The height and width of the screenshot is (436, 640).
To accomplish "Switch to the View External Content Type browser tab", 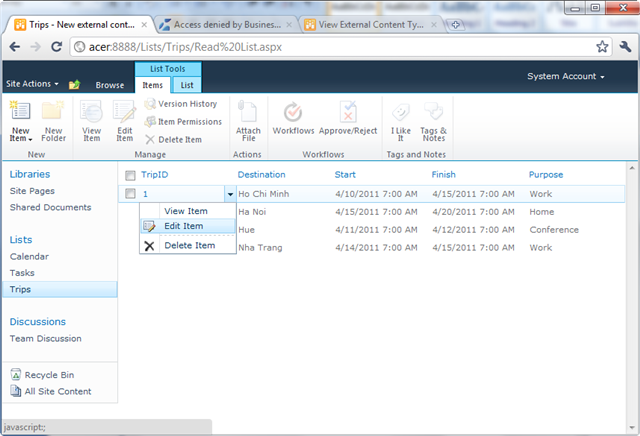I will pos(371,25).
